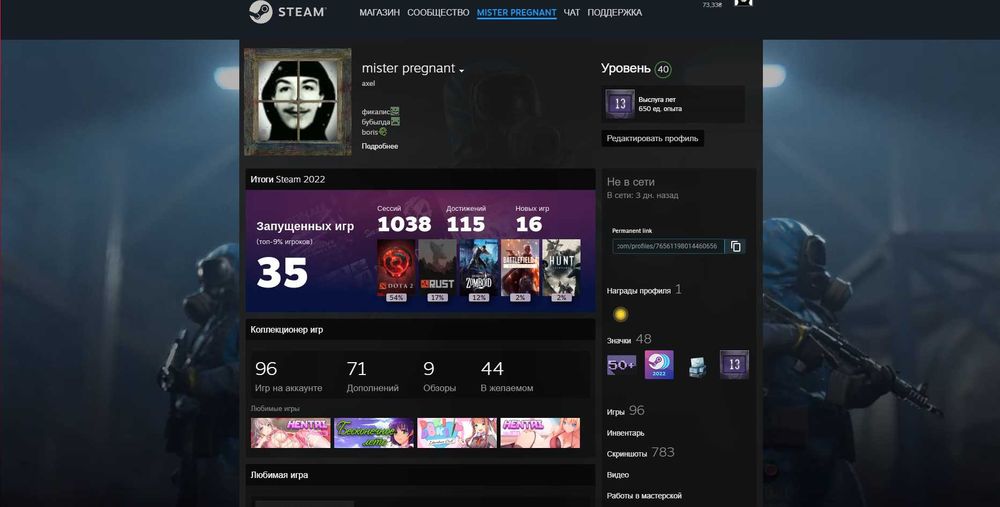Click the account avatar in header
Viewport: 1000px width, 507px height.
[x=744, y=3]
